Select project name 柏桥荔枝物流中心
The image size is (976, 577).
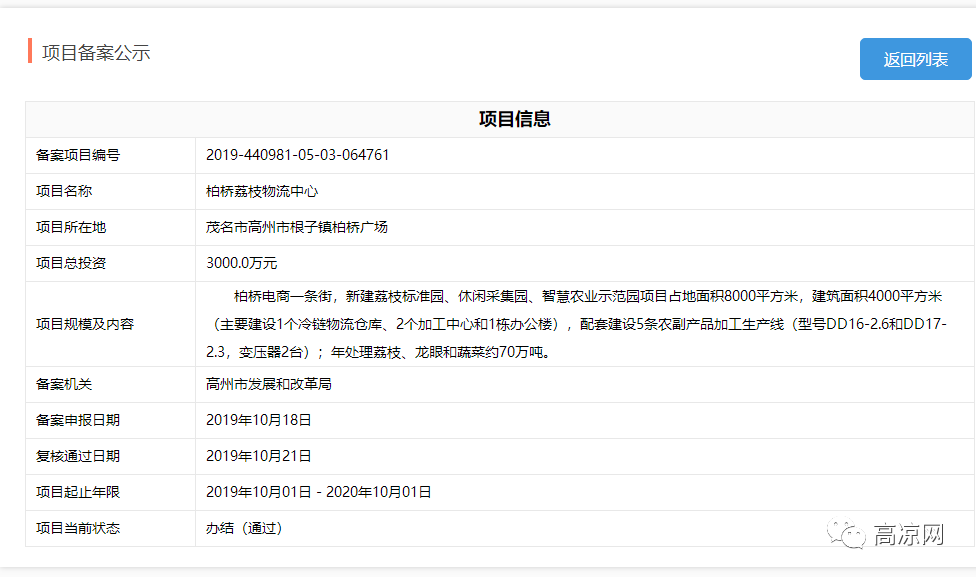pyautogui.click(x=262, y=192)
